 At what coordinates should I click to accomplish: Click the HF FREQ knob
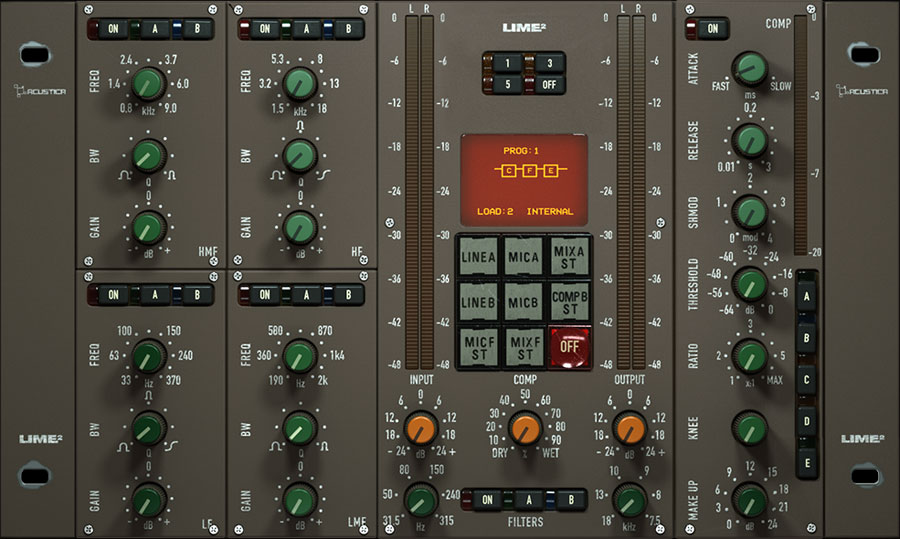(300, 84)
